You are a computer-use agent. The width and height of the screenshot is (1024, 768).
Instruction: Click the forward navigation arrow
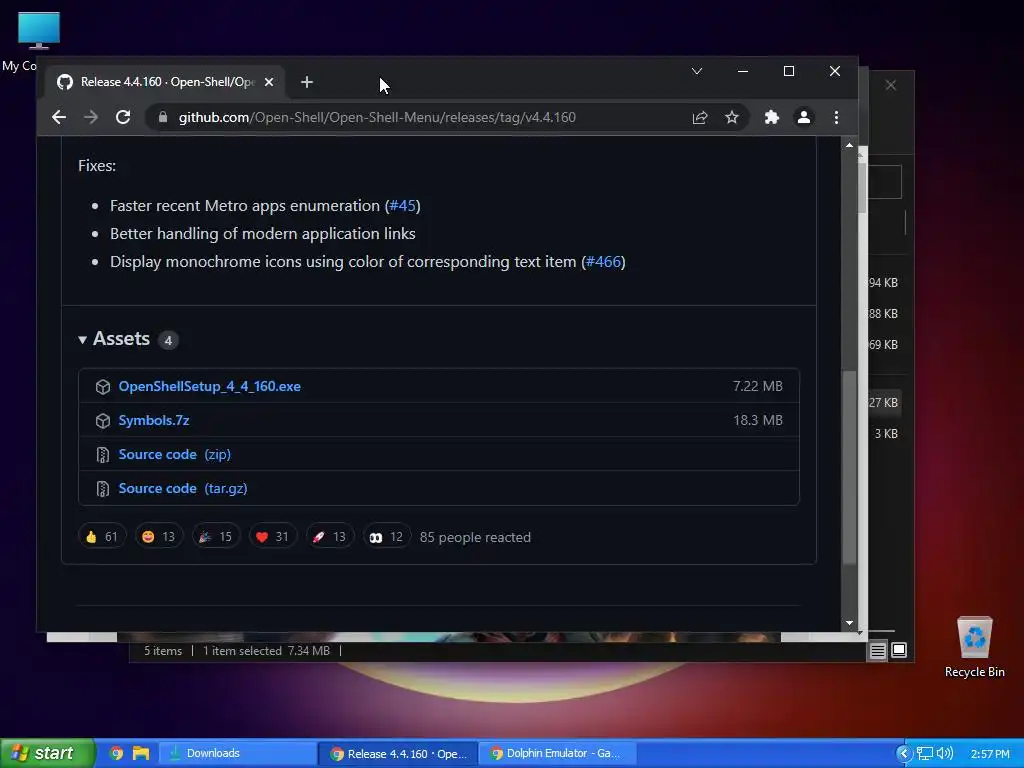(x=91, y=118)
